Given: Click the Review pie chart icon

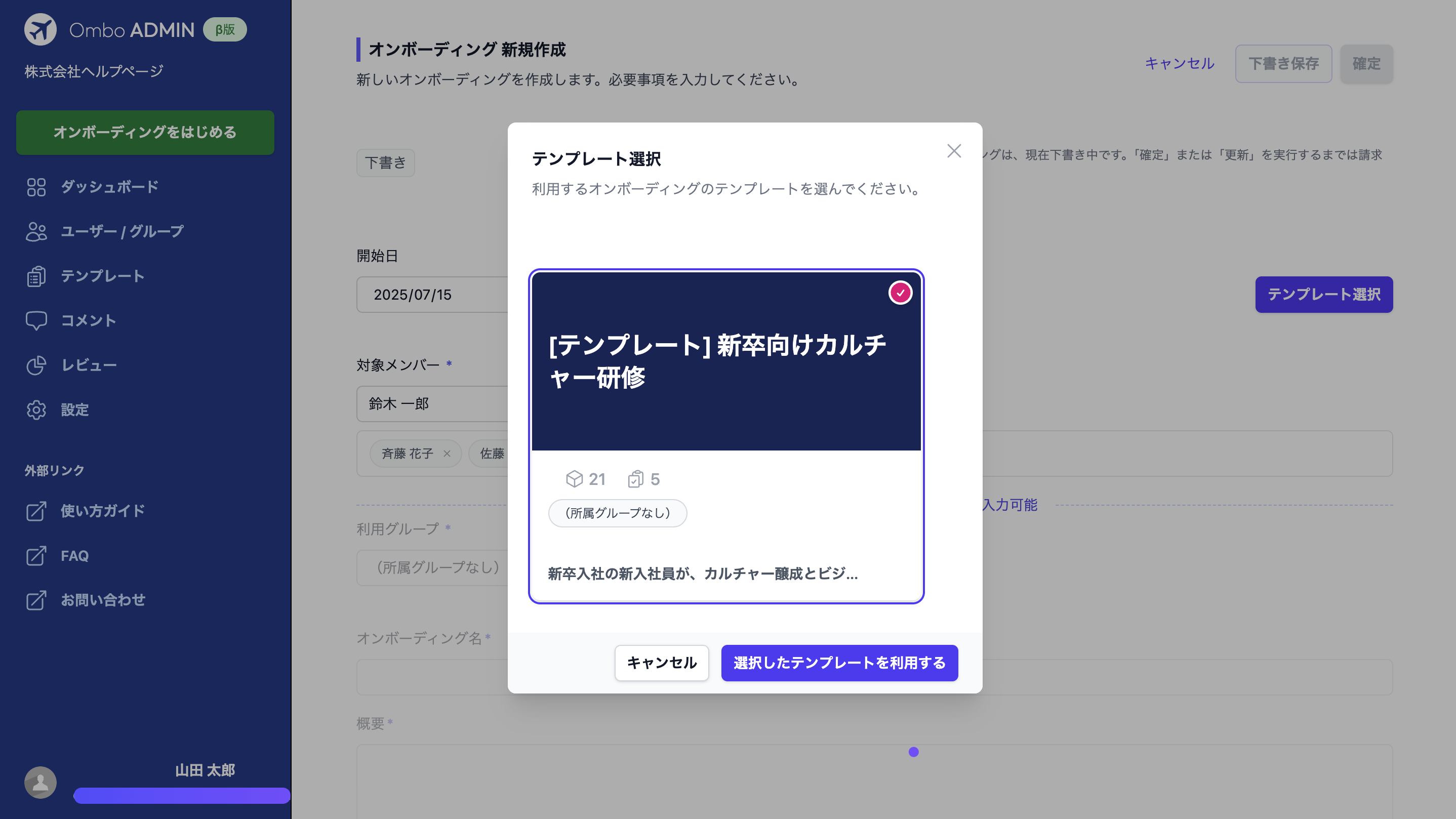Looking at the screenshot, I should pos(36,365).
